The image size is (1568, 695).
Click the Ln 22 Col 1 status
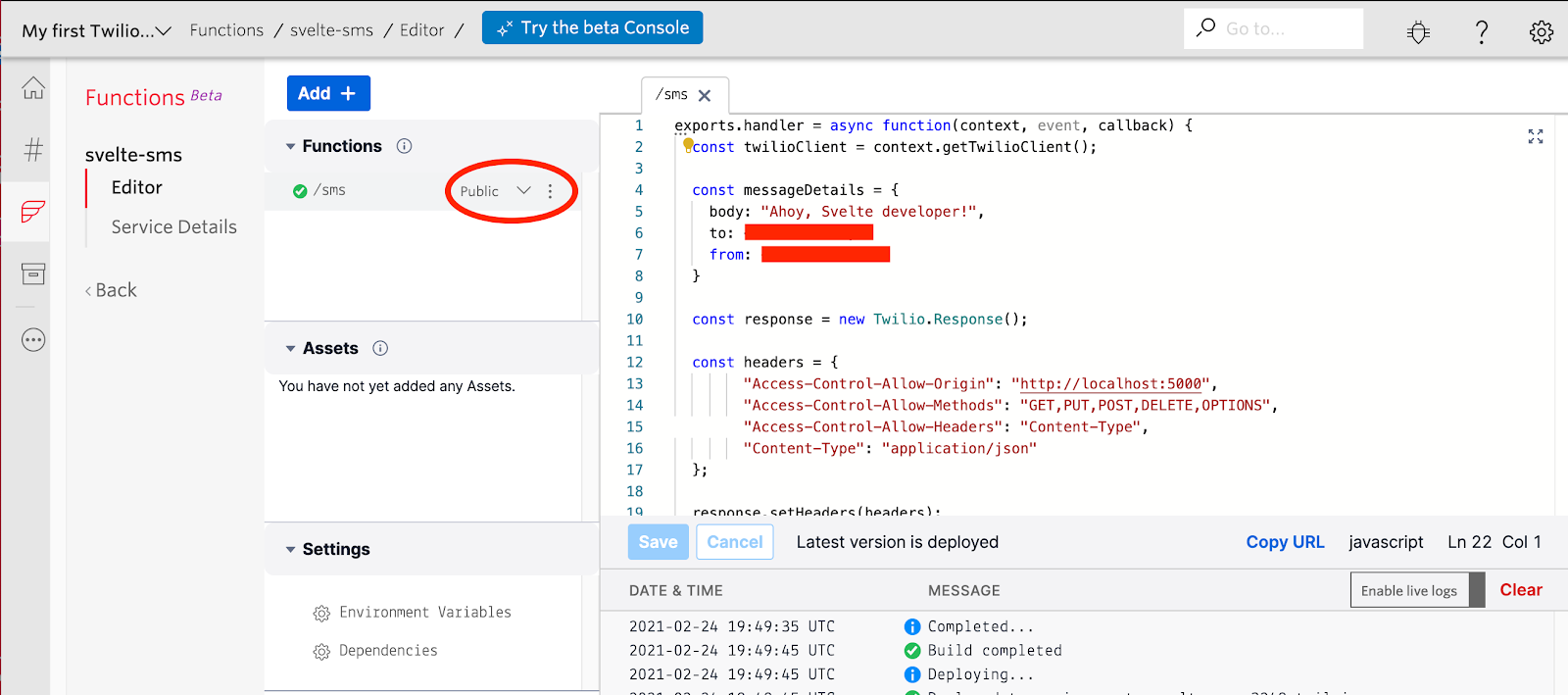(1494, 542)
